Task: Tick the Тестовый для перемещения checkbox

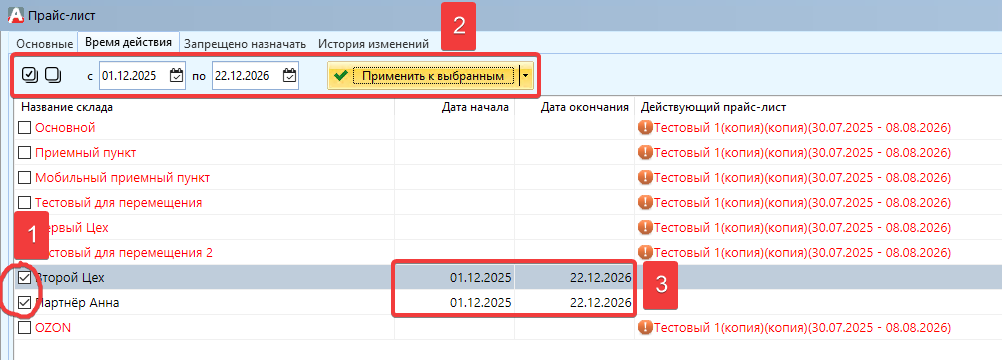Action: pos(24,203)
